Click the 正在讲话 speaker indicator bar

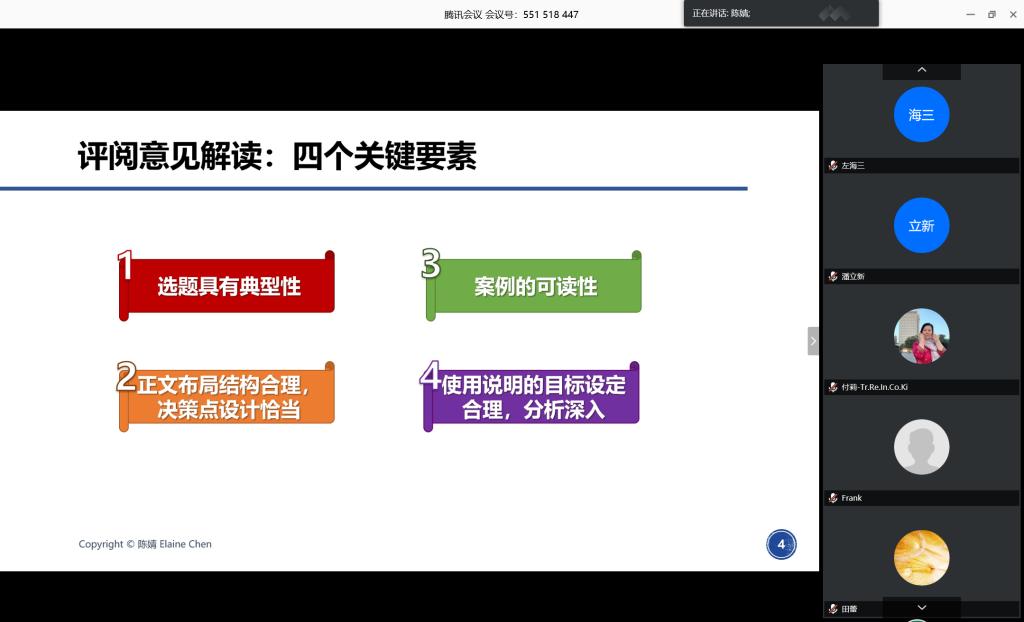point(780,13)
